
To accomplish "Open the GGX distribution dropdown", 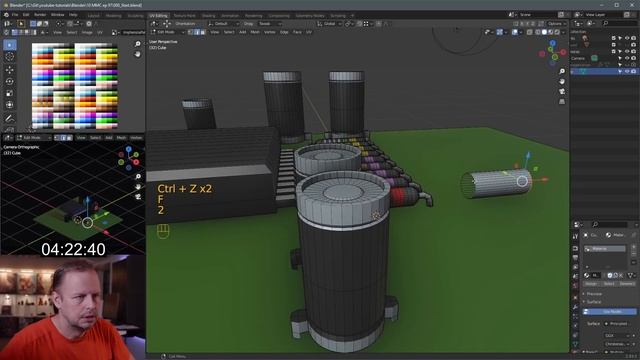I will pos(618,336).
